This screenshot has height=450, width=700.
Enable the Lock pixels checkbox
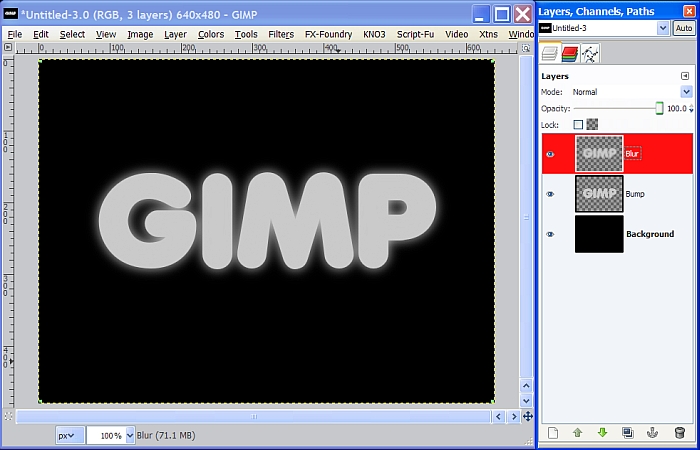pyautogui.click(x=578, y=125)
